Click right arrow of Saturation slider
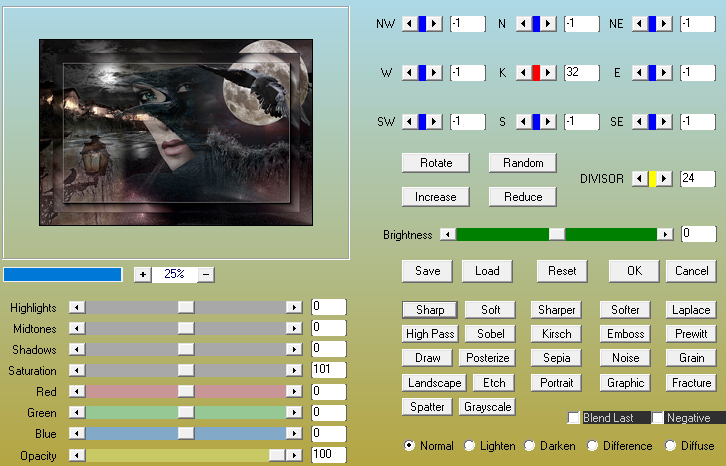 [294, 370]
